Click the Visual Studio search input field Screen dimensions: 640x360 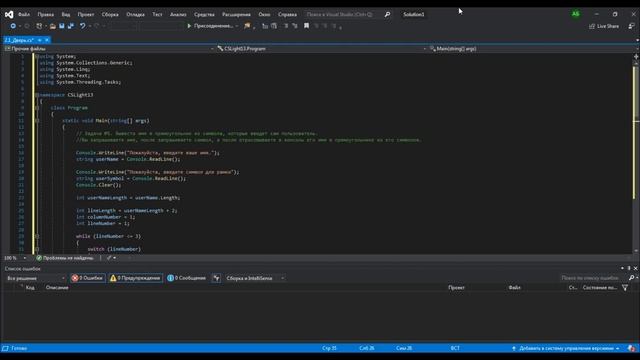coord(343,14)
